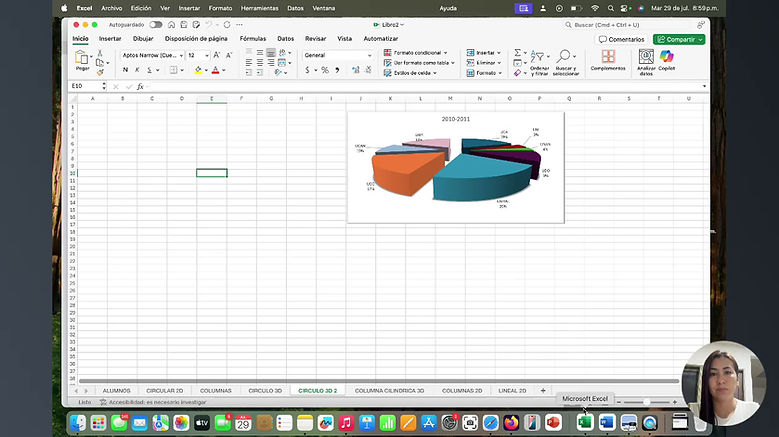Apply yellow fill color bucket
Image resolution: width=779 pixels, height=437 pixels.
[x=198, y=70]
